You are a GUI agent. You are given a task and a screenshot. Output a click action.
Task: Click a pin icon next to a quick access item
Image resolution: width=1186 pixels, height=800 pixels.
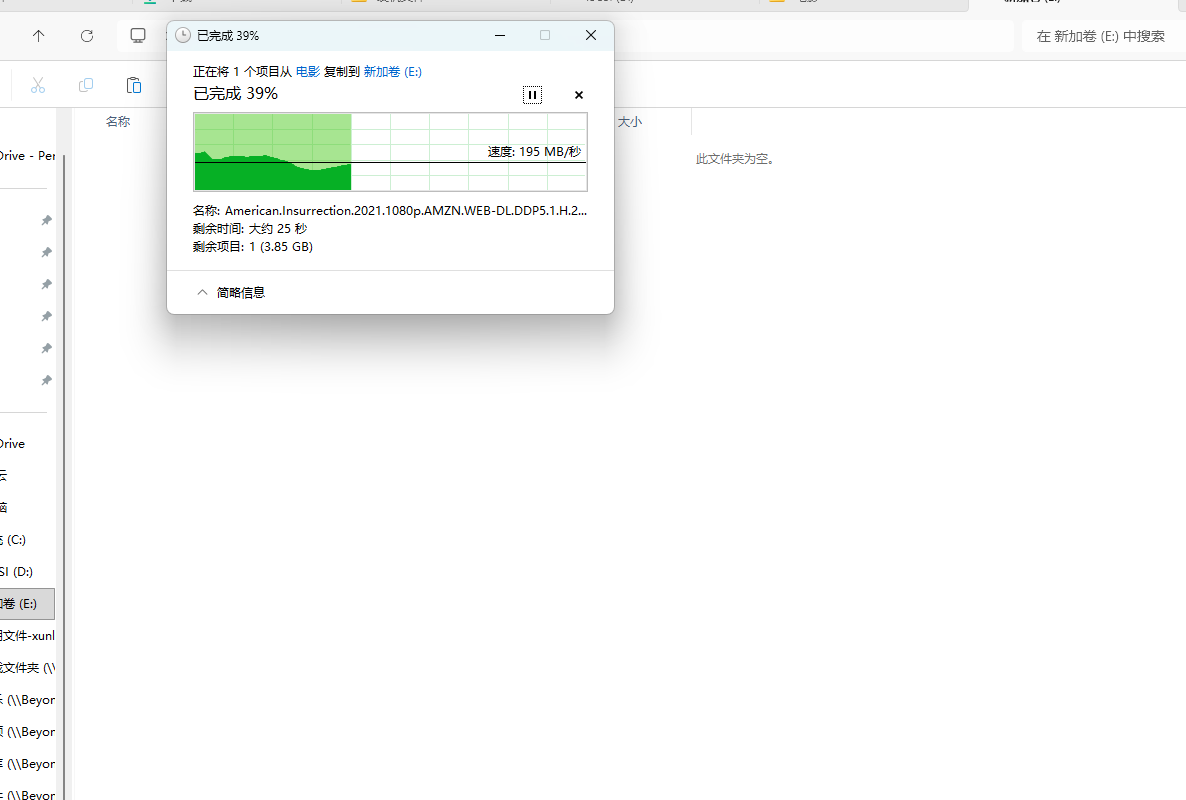[46, 220]
